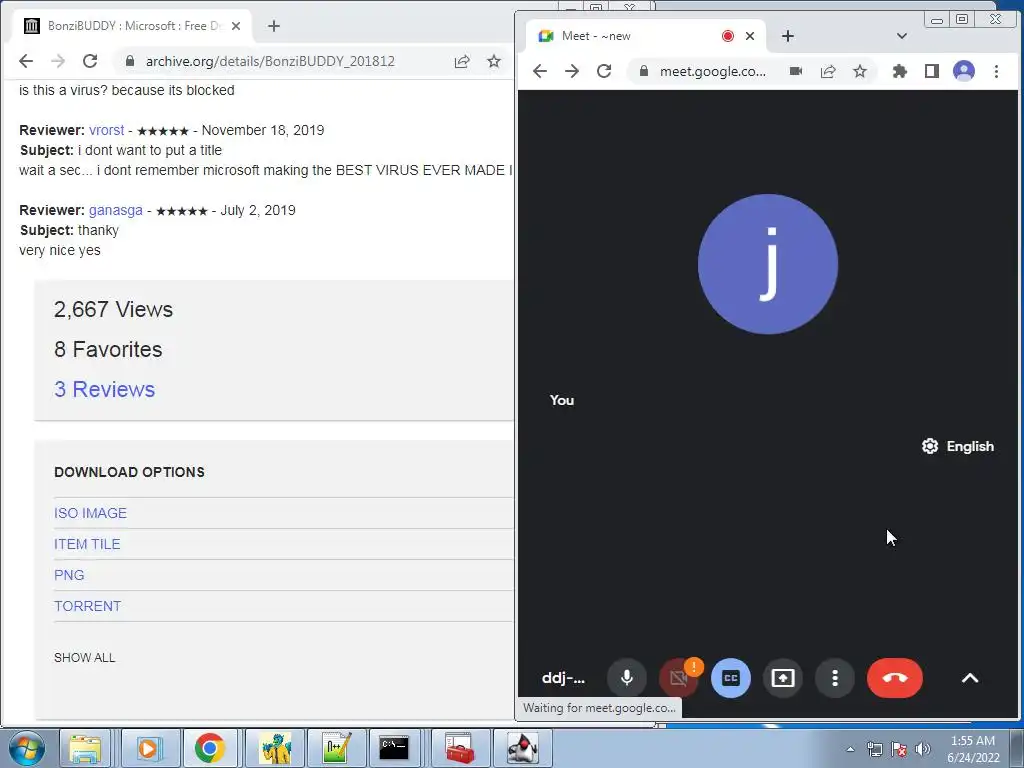The width and height of the screenshot is (1024, 768).
Task: Download the ISO IMAGE option
Action: coord(90,513)
